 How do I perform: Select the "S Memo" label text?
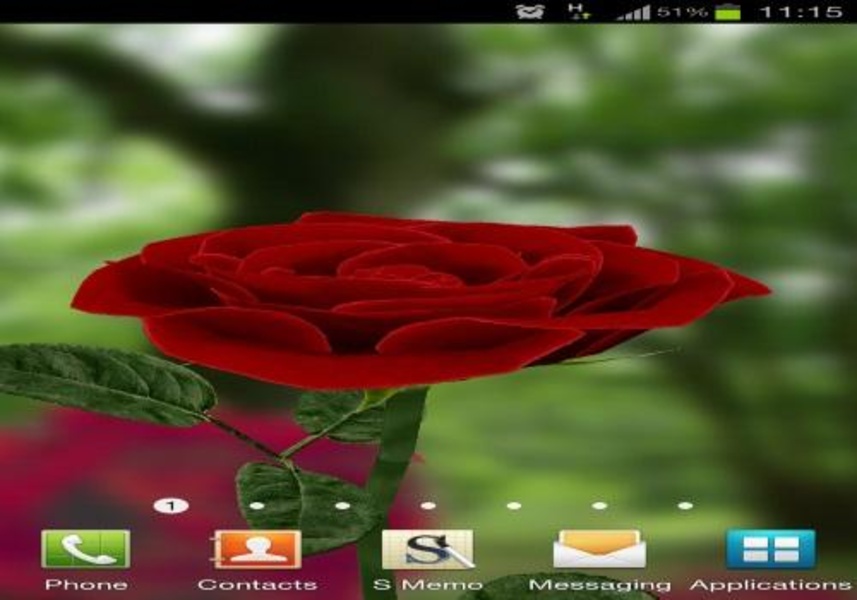pos(428,585)
